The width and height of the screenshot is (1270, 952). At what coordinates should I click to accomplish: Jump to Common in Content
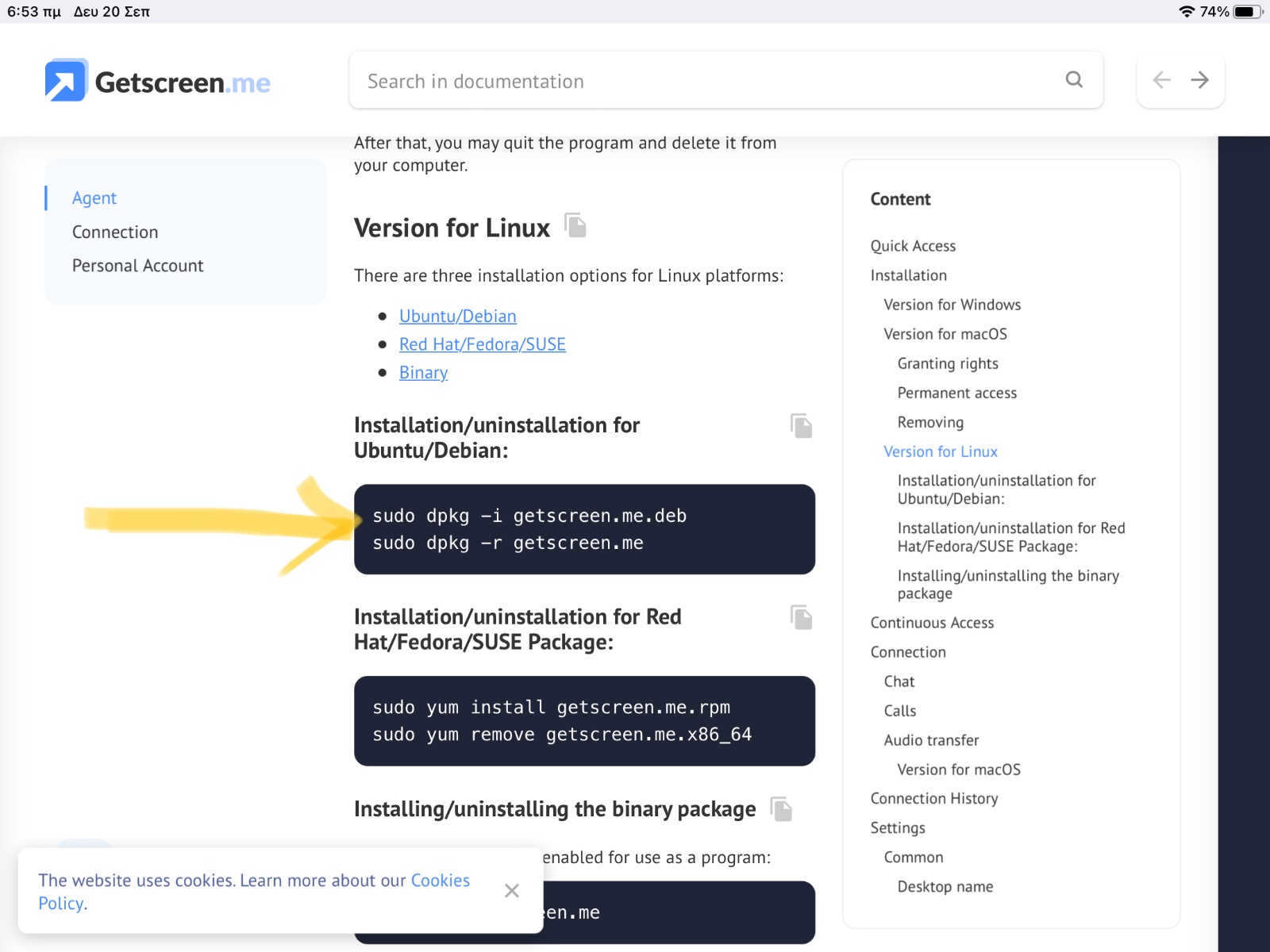coord(914,858)
